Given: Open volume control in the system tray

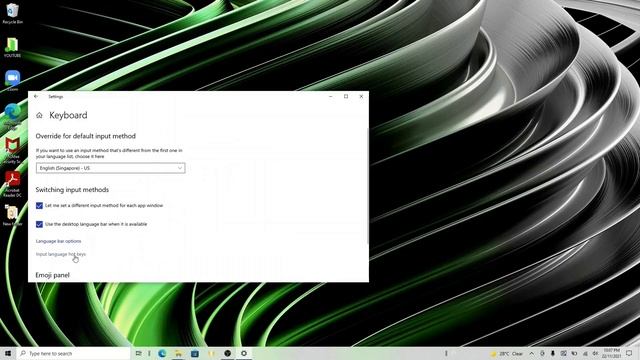Looking at the screenshot, I should coord(595,353).
